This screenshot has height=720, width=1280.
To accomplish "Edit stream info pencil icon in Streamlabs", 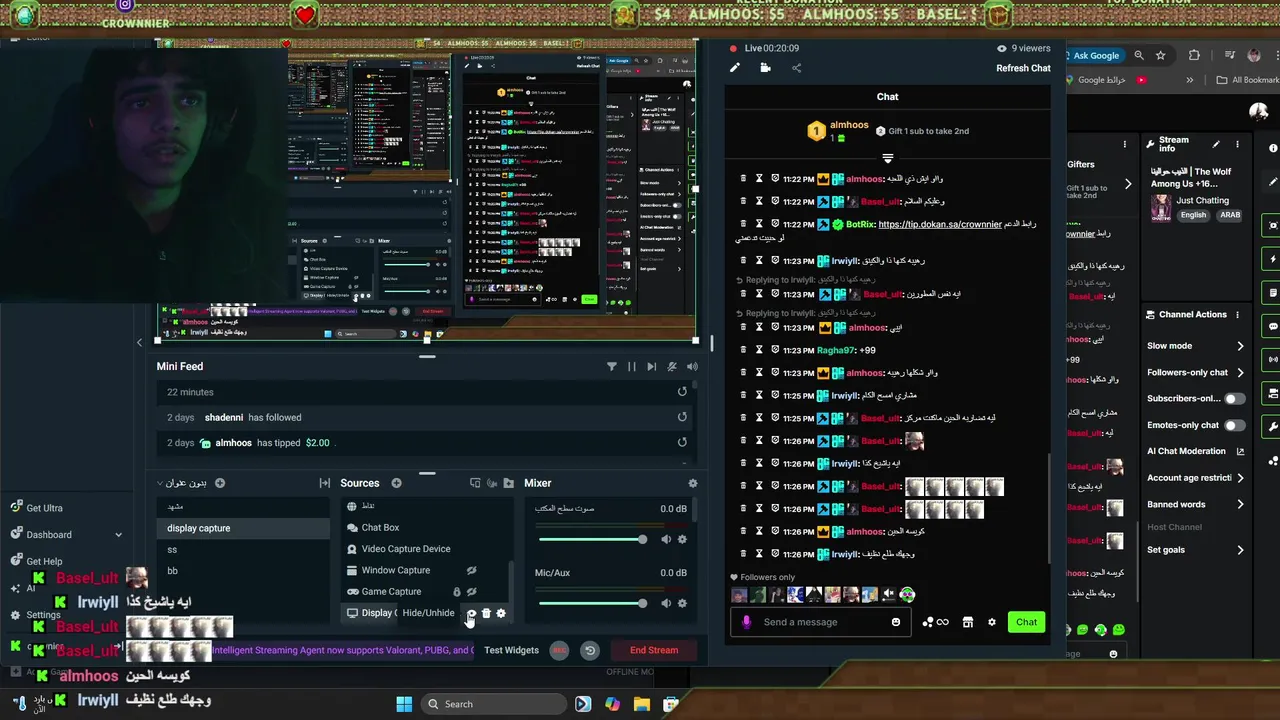I will tap(735, 68).
